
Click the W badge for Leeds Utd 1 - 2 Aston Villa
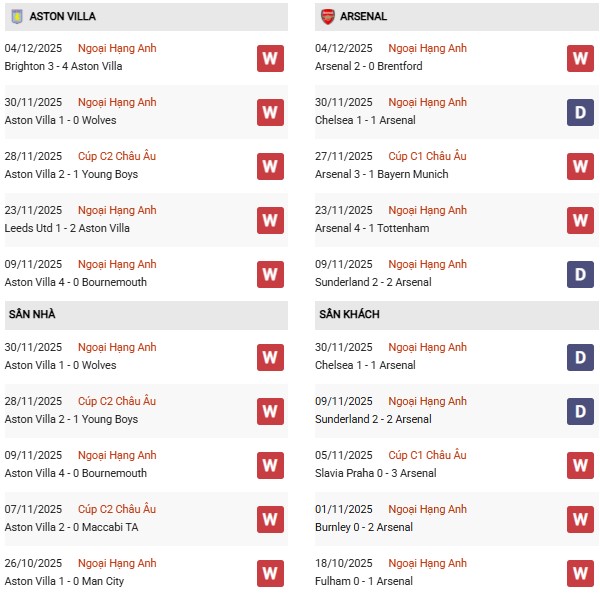tap(270, 220)
